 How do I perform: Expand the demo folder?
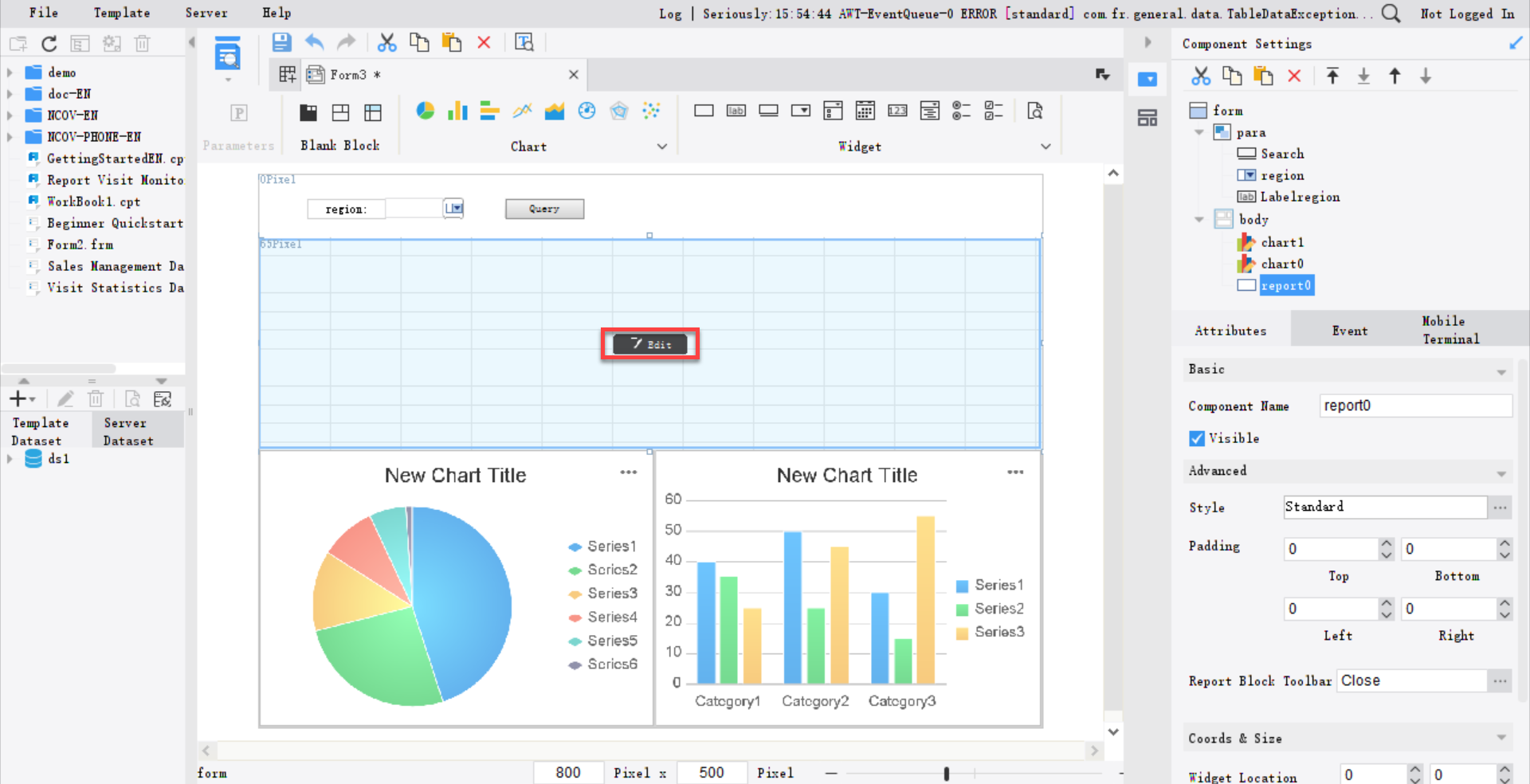(x=10, y=73)
